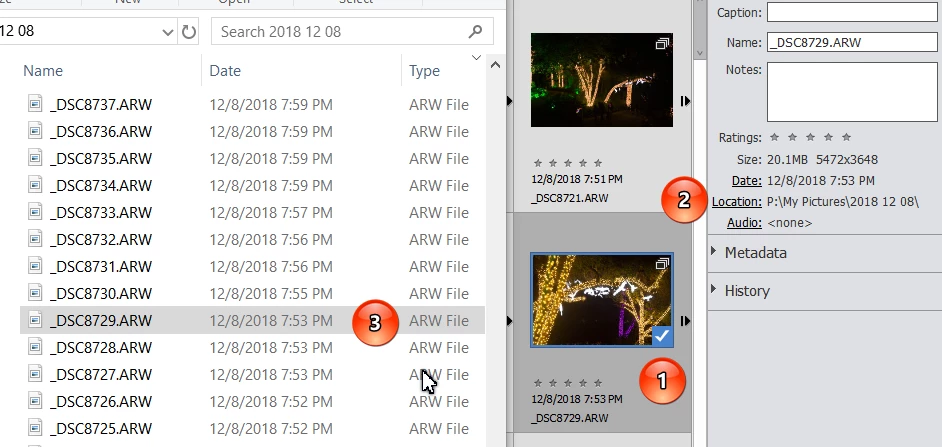Click file icon of _DSC8733.ARW
This screenshot has height=447, width=942.
point(35,212)
